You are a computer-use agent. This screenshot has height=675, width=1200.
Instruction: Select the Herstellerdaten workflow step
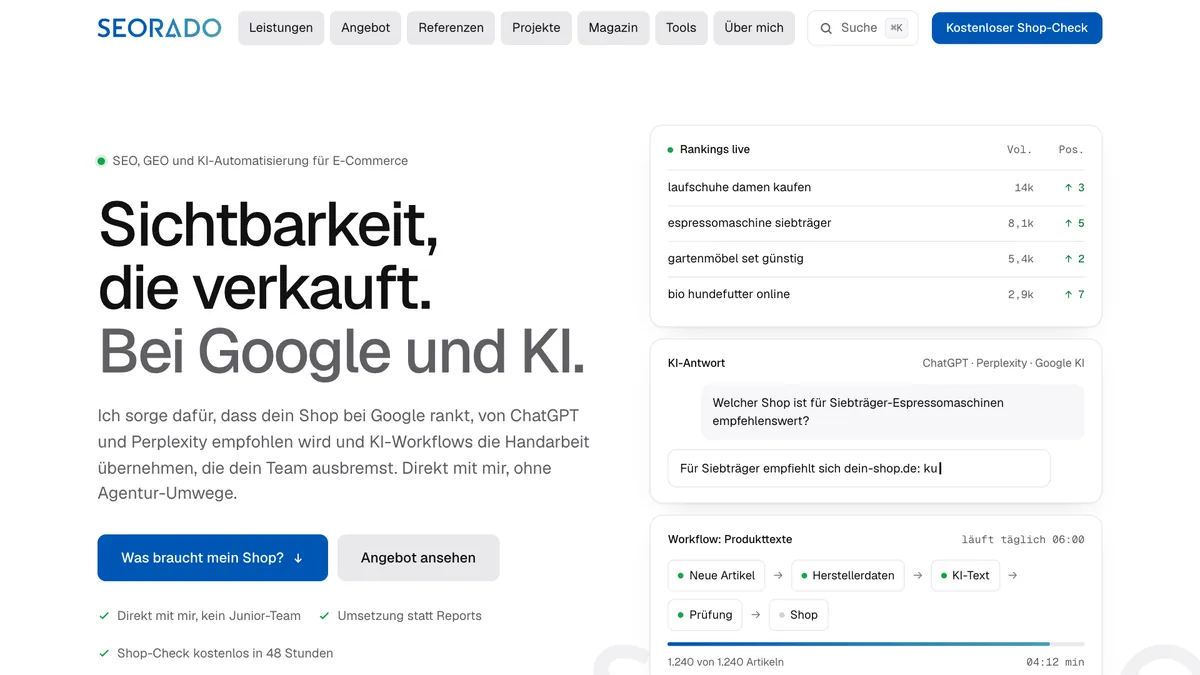click(x=848, y=576)
